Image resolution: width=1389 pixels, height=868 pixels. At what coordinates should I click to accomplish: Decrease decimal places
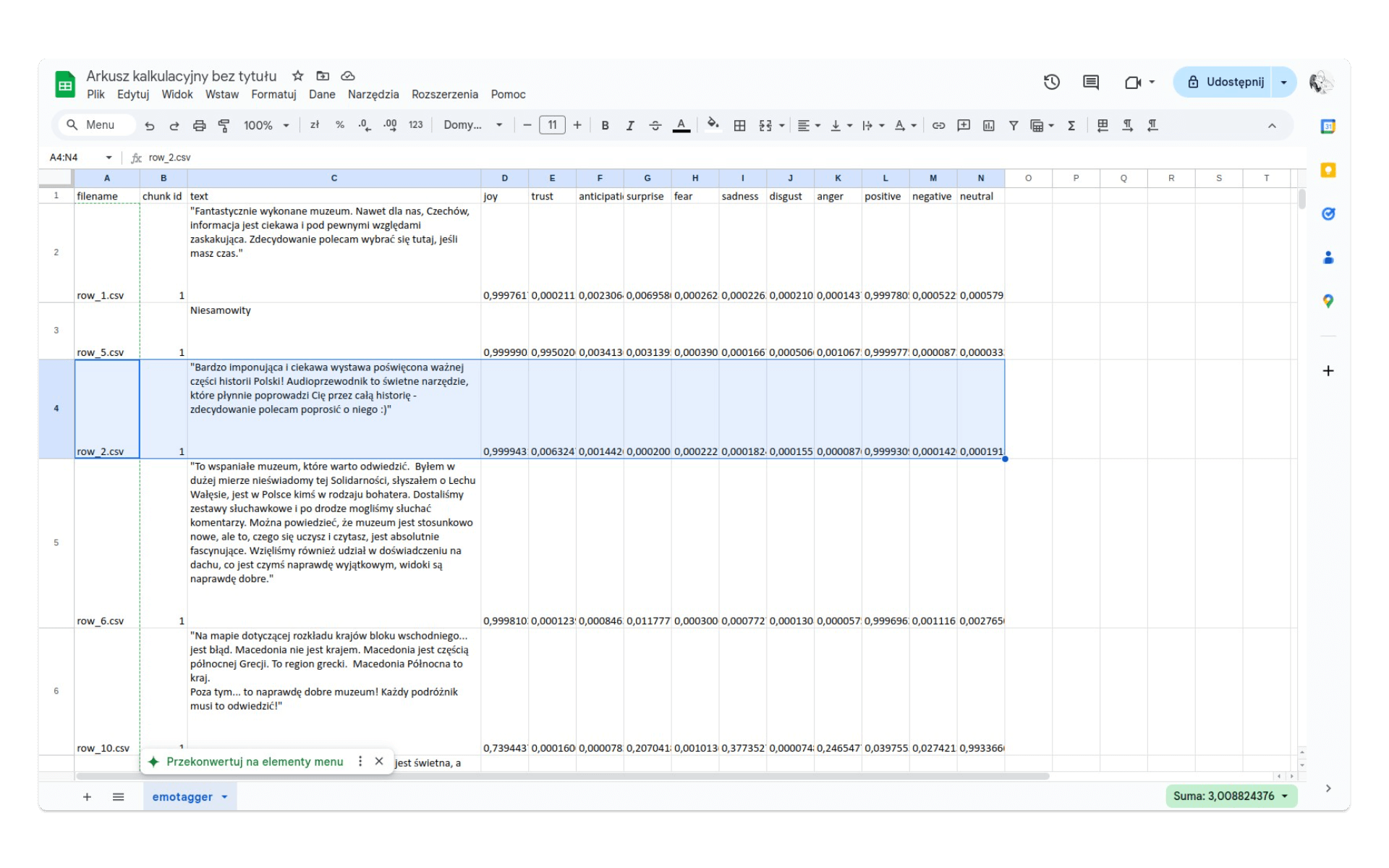[x=365, y=125]
